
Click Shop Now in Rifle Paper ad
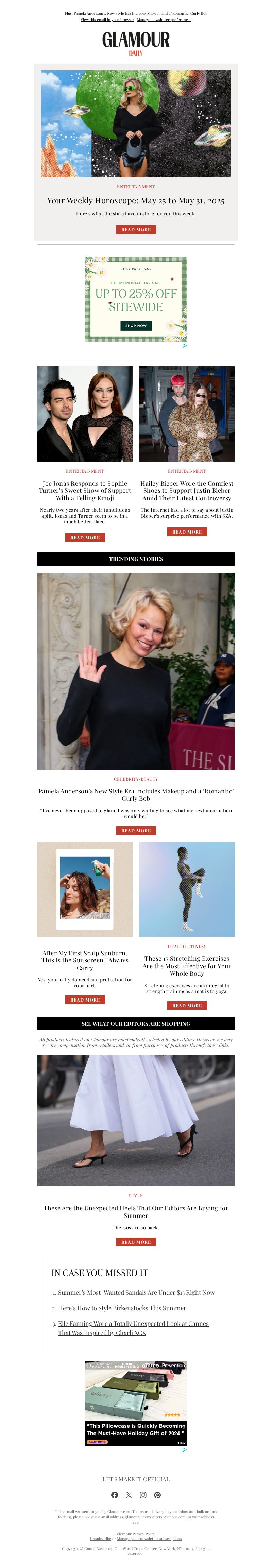136,326
